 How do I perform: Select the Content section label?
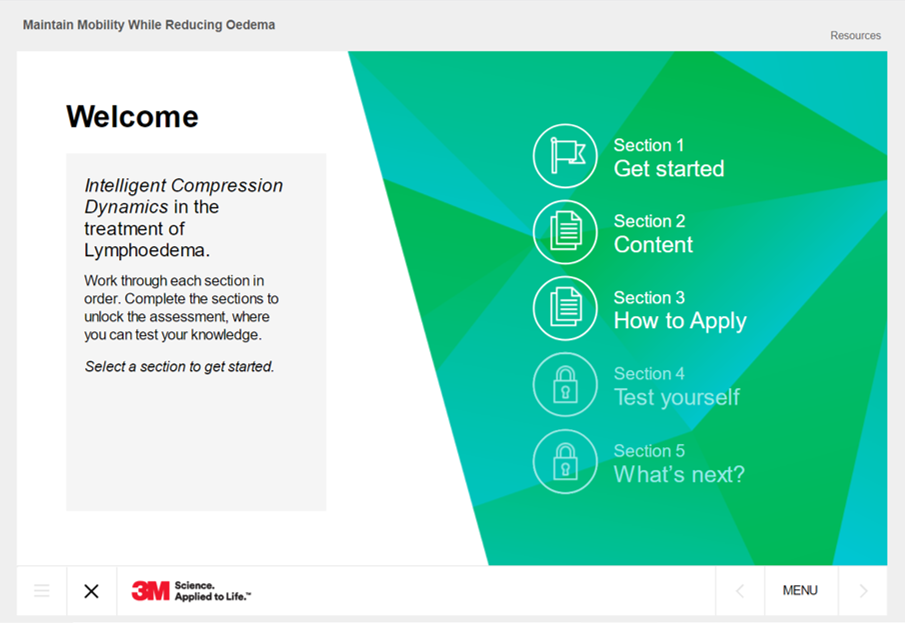pos(653,245)
